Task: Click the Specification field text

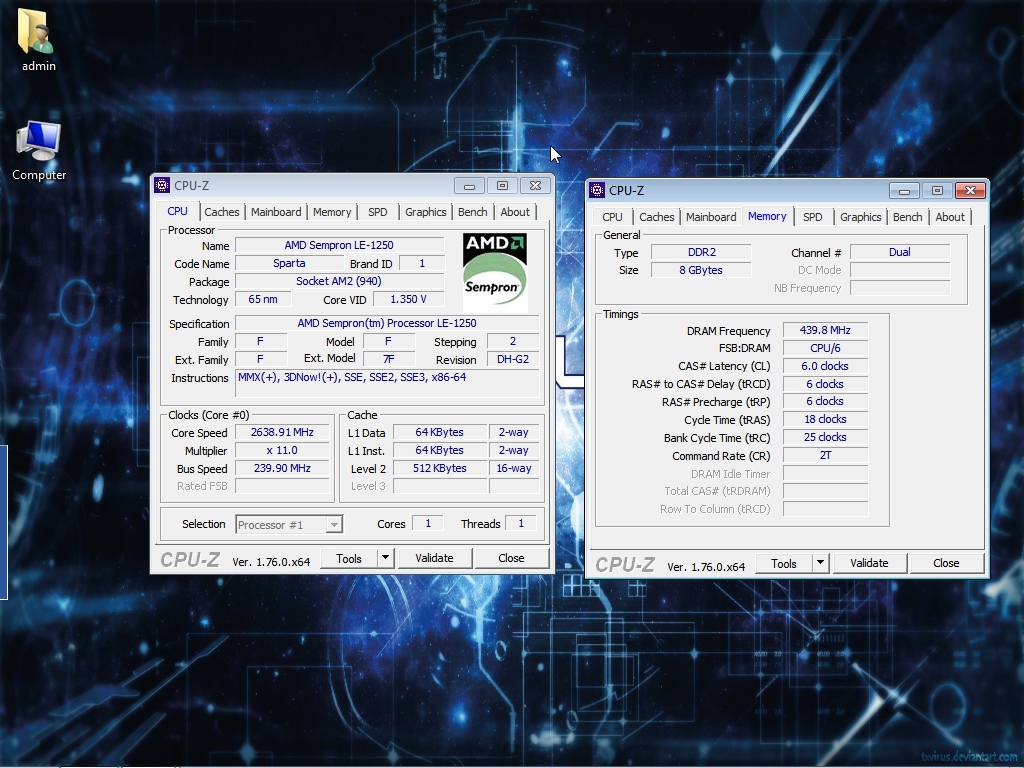Action: point(387,323)
